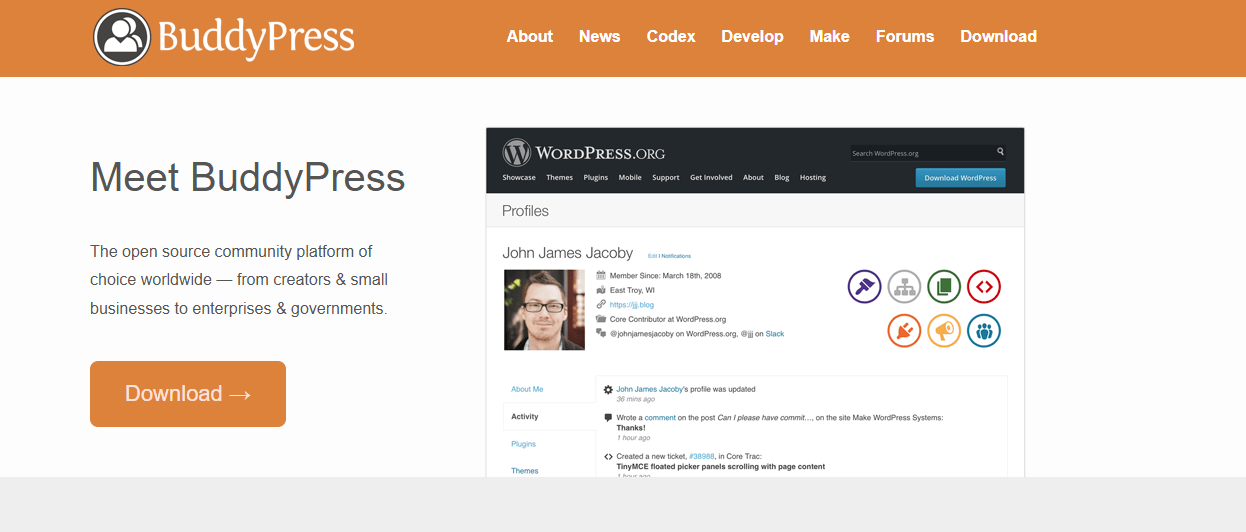The image size is (1246, 532).
Task: Click the purple hammer badge icon
Action: (864, 287)
